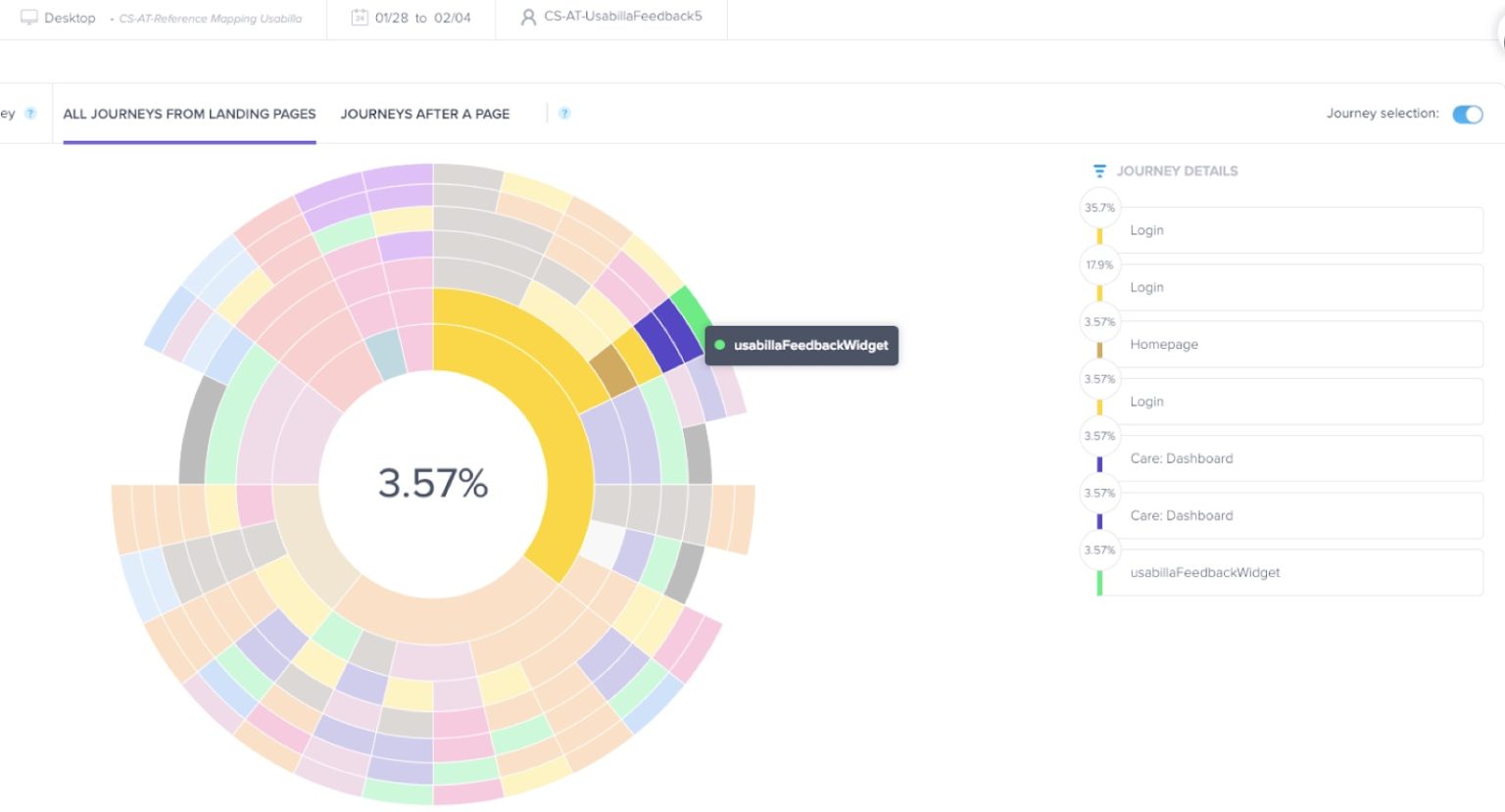The image size is (1505, 812).
Task: Open the help icon beside Journeys After a Page
Action: (564, 113)
